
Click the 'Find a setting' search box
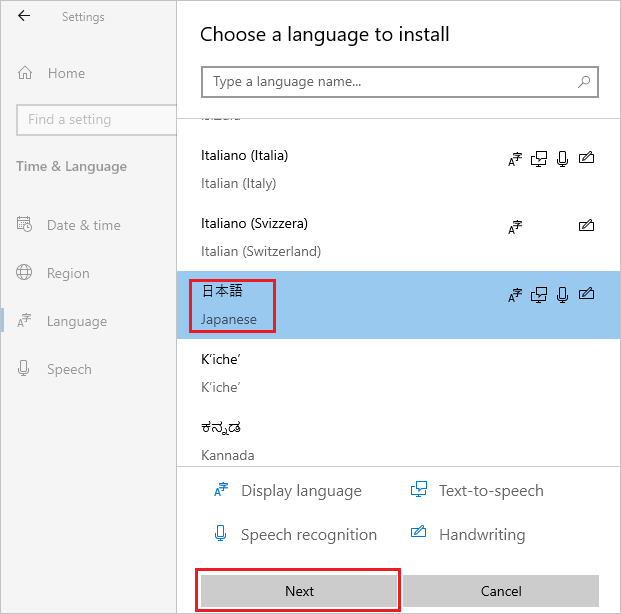(95, 119)
